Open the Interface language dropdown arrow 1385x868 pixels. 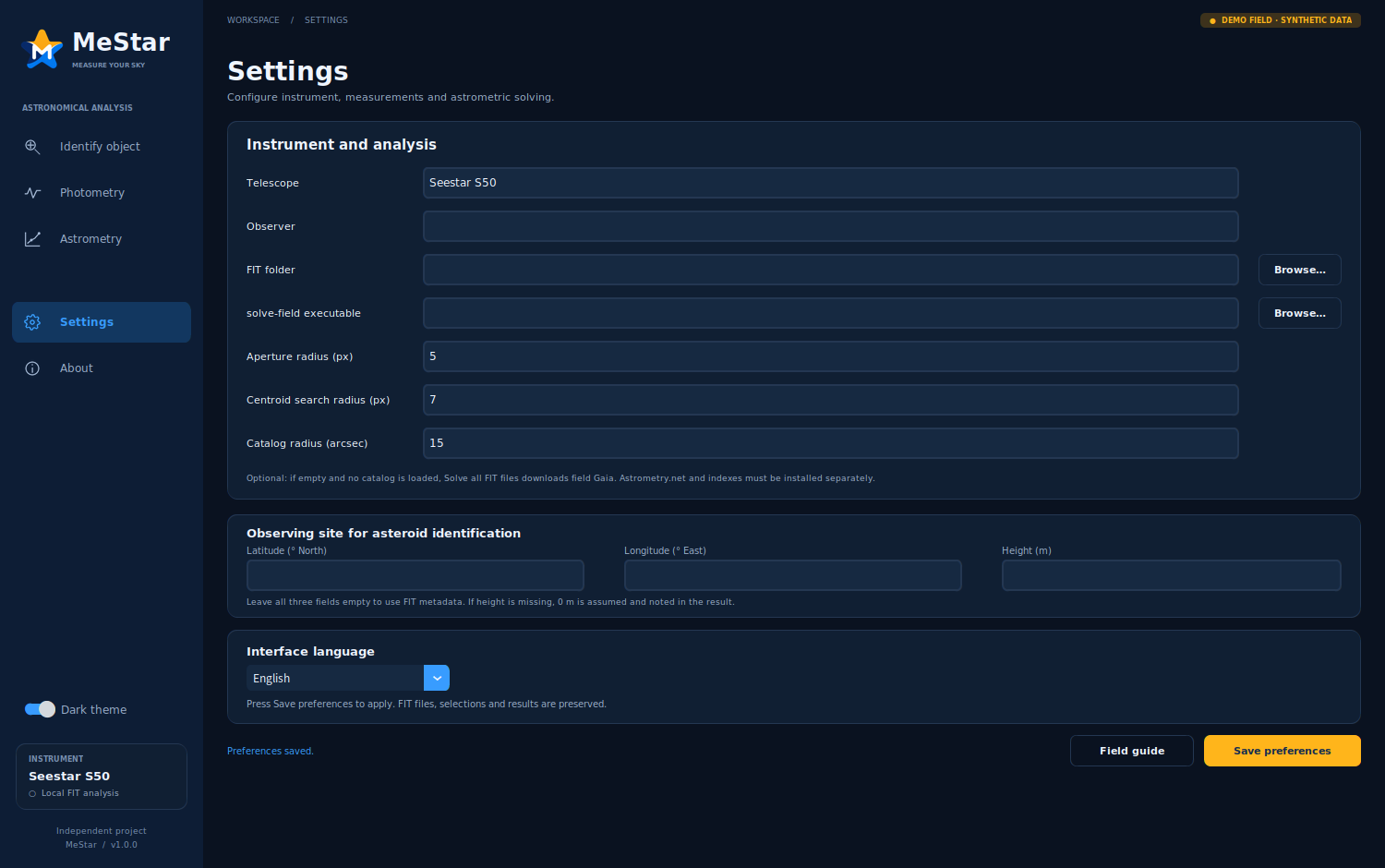pos(437,678)
